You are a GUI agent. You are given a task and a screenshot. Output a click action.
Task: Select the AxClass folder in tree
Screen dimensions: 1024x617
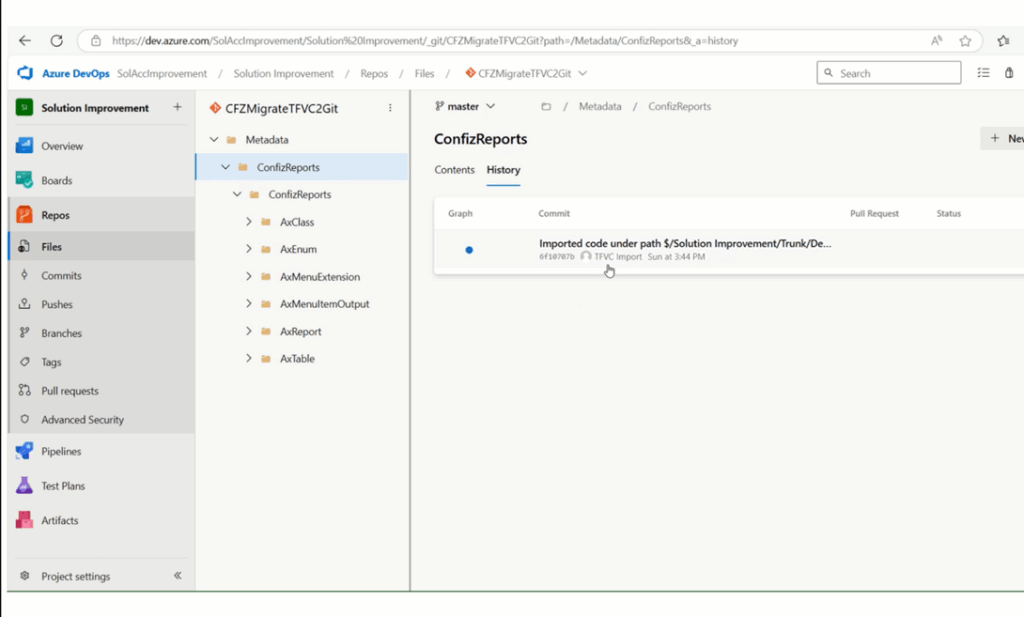(x=297, y=222)
